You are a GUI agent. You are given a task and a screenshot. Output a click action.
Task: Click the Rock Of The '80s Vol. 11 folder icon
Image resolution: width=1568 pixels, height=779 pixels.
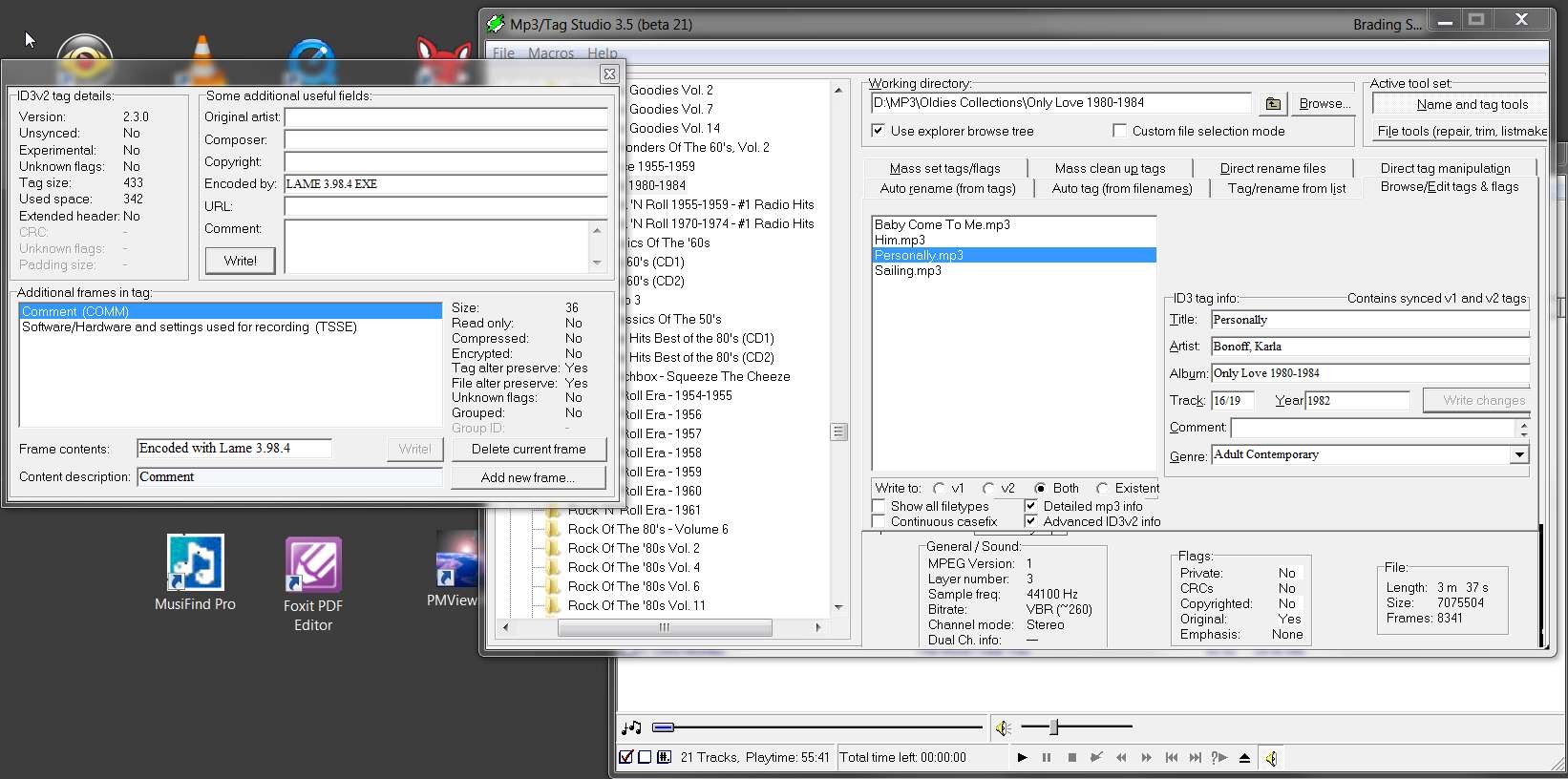click(x=552, y=605)
